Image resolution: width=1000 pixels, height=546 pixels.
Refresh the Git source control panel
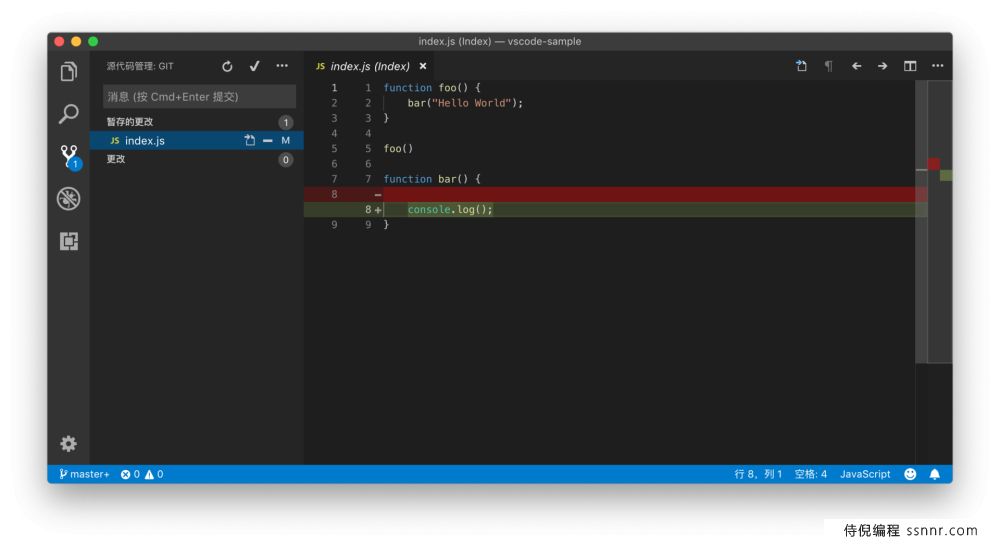pos(227,66)
